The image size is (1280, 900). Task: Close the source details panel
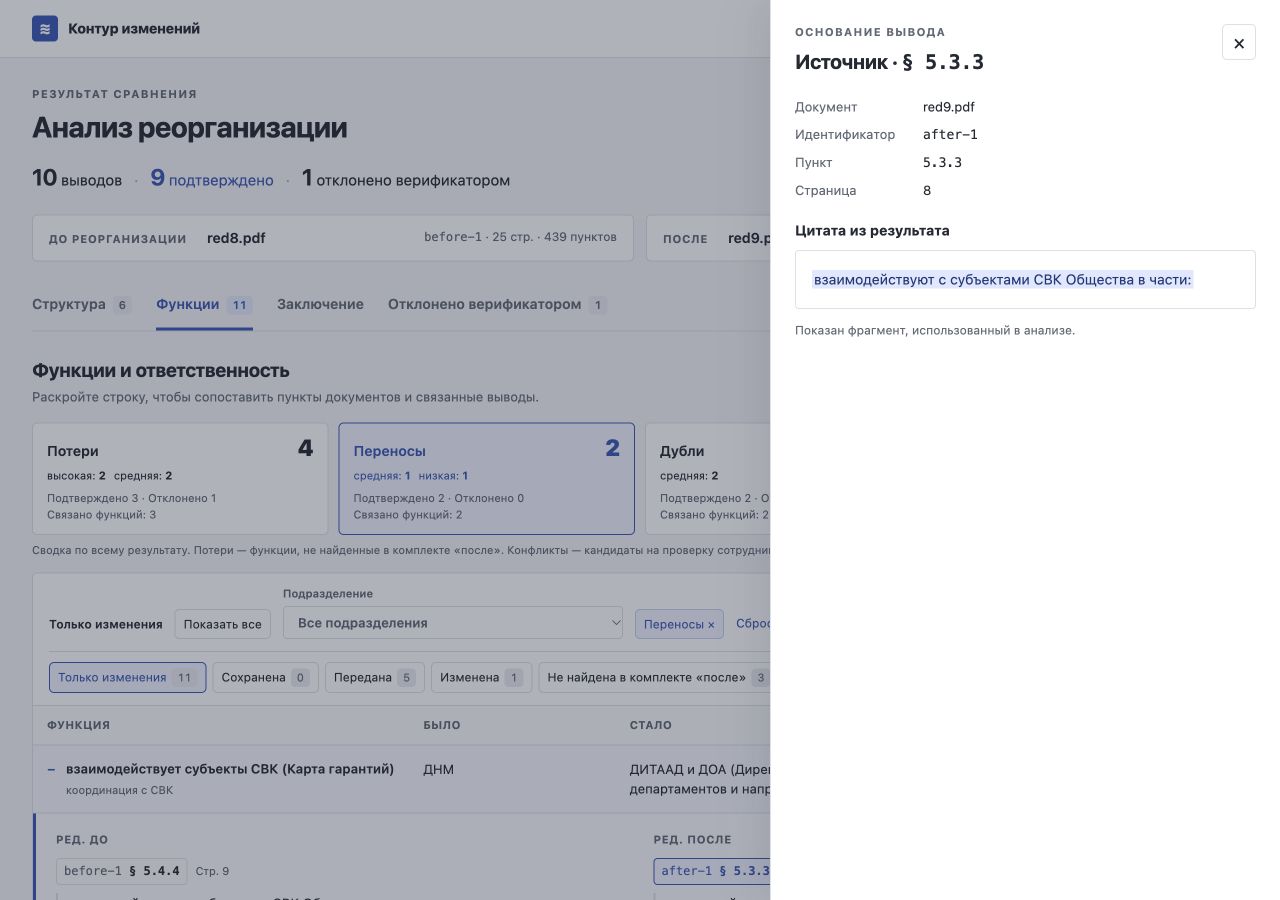(x=1239, y=43)
